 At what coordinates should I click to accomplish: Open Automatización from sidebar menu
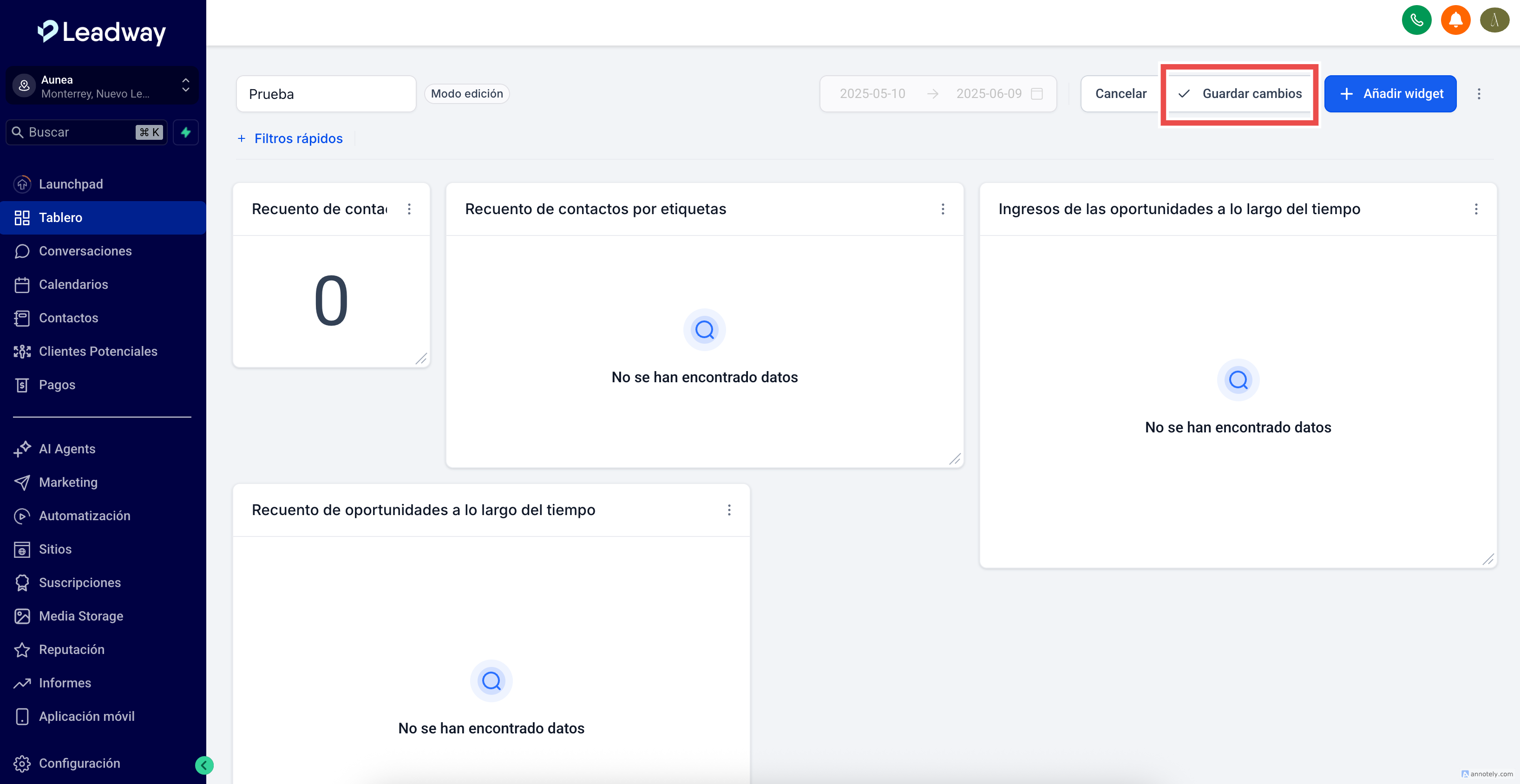point(85,516)
